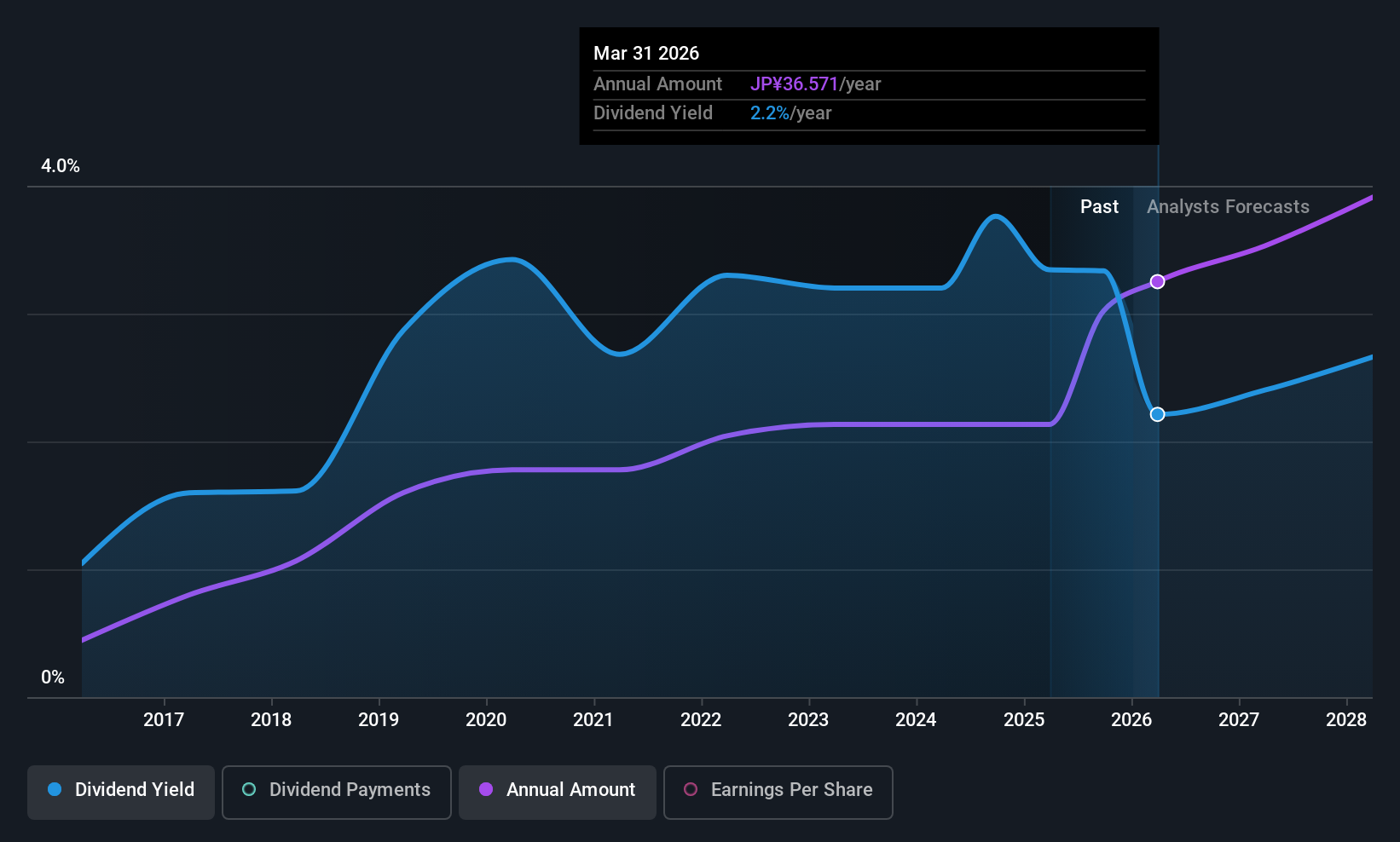Click the 4.0% y-axis label
Image resolution: width=1400 pixels, height=842 pixels.
61,166
